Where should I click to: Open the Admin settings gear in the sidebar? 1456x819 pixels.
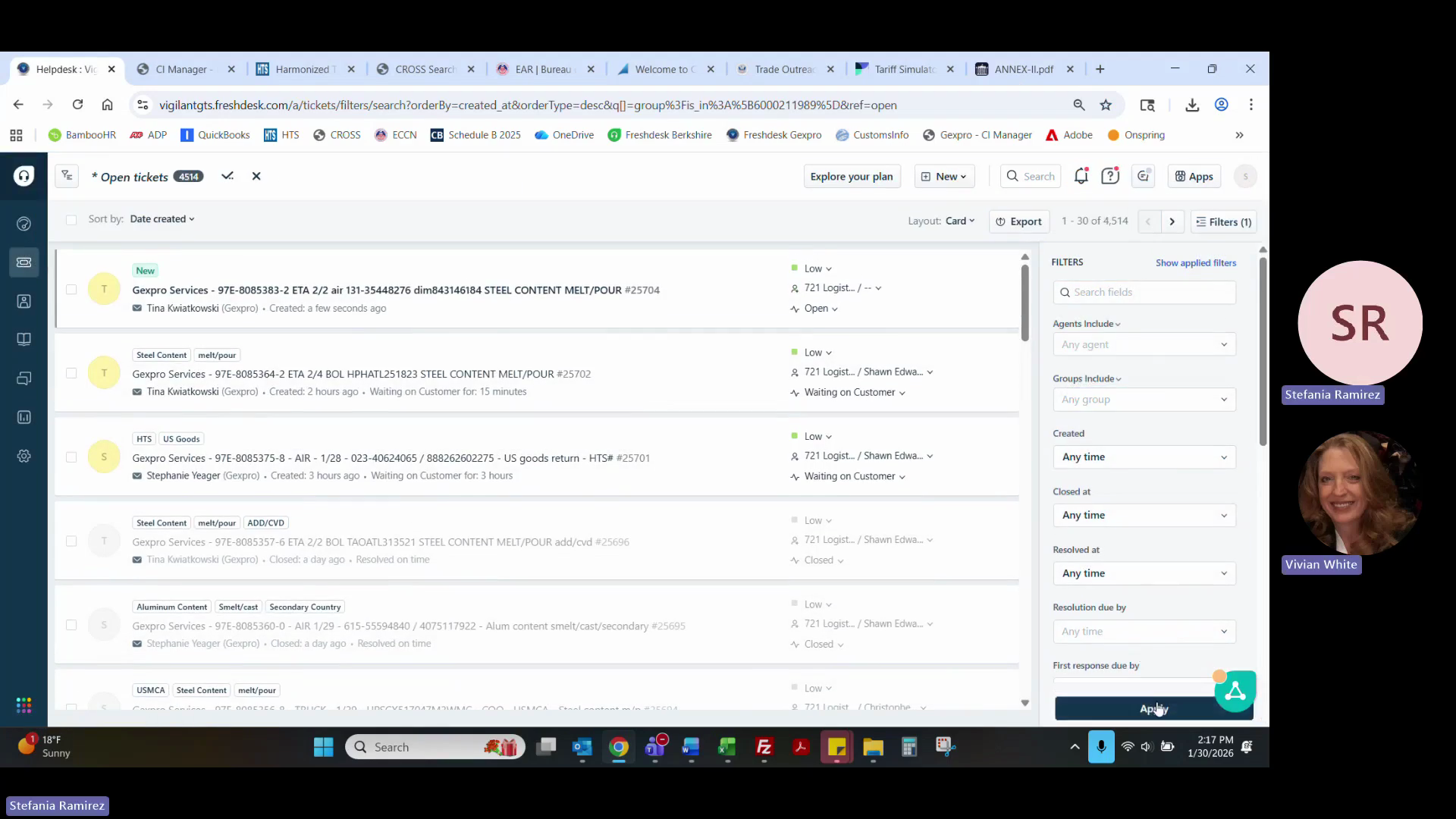click(x=24, y=457)
